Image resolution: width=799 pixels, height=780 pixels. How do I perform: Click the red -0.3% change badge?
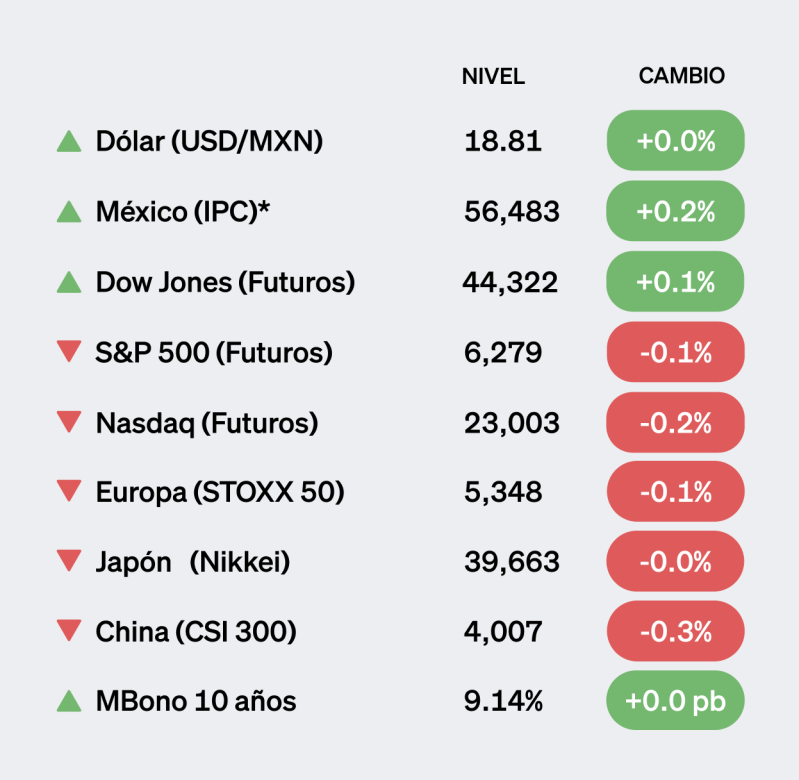pos(676,631)
